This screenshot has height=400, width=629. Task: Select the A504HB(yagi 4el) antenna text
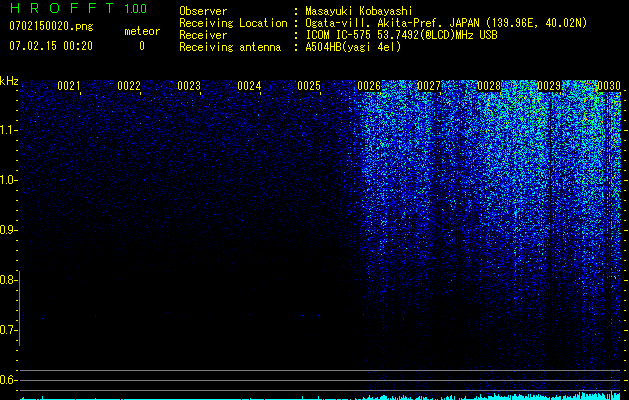pos(353,47)
